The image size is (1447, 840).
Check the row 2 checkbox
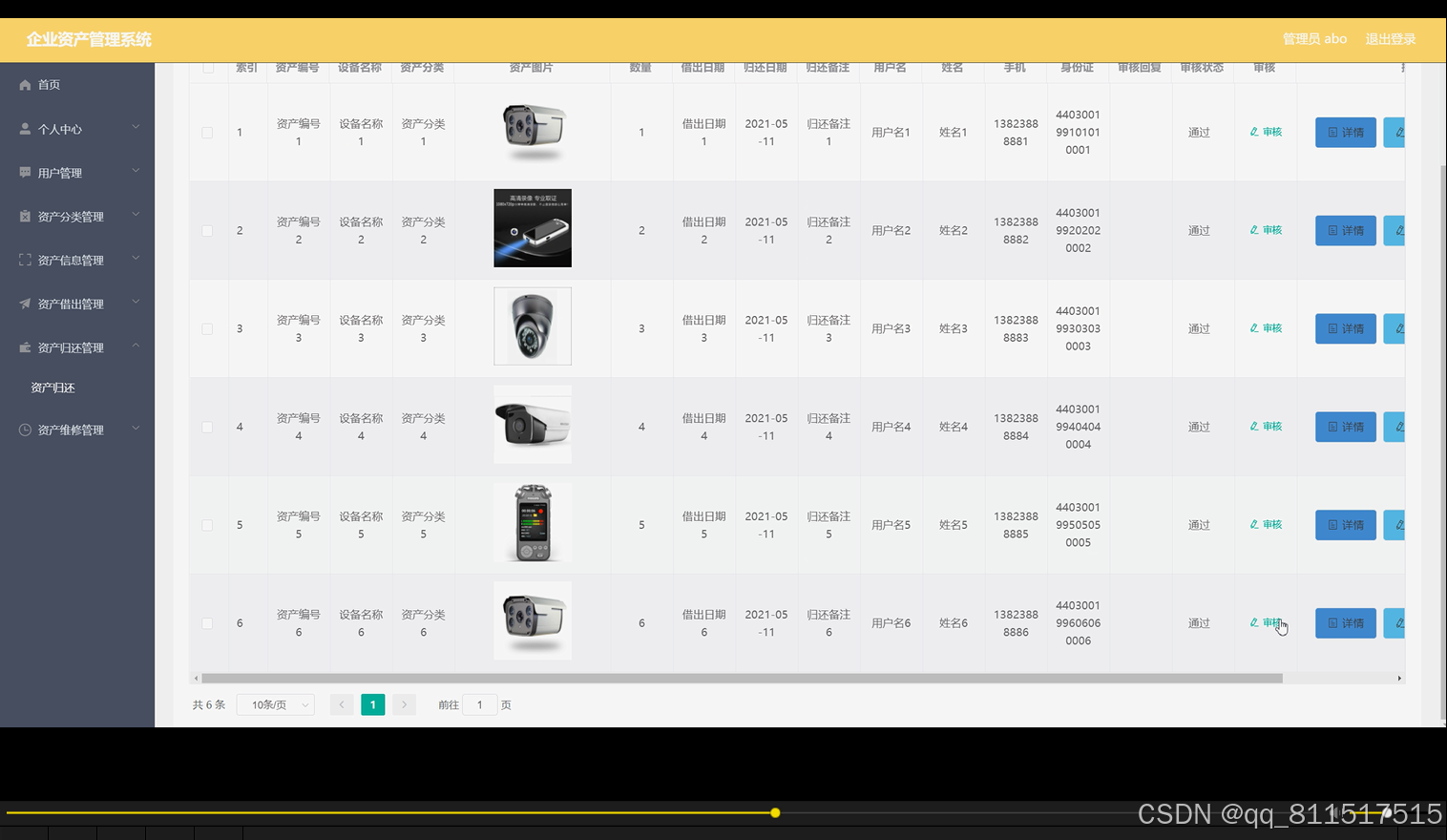point(207,231)
